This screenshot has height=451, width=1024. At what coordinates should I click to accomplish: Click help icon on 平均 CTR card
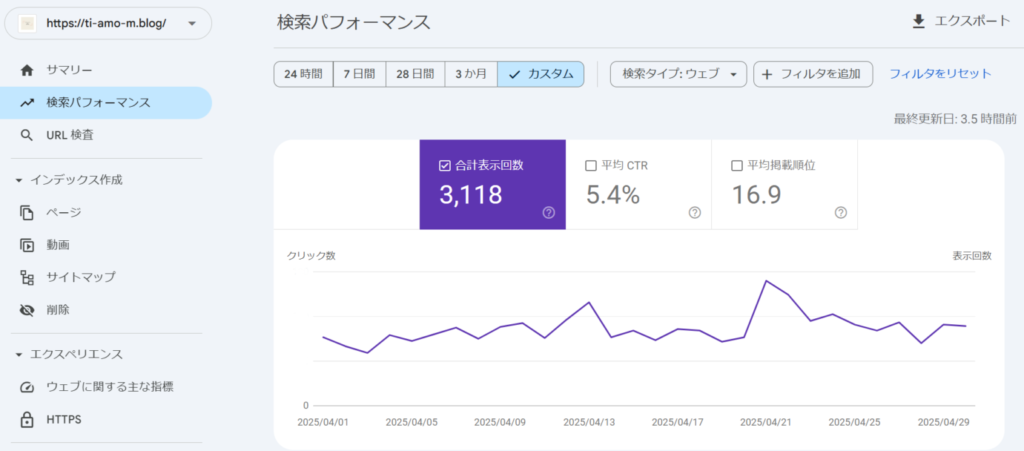[694, 212]
